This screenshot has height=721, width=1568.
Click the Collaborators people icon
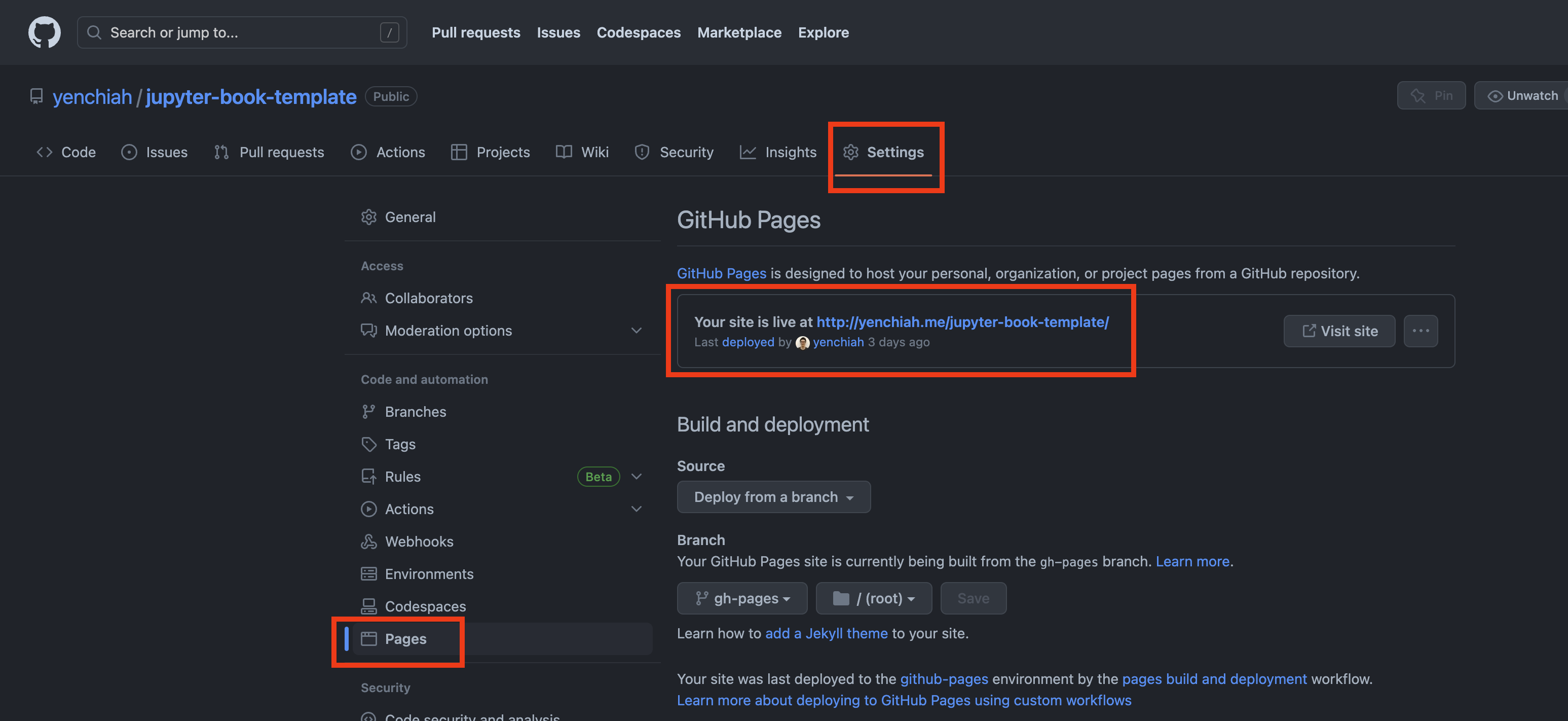click(369, 298)
